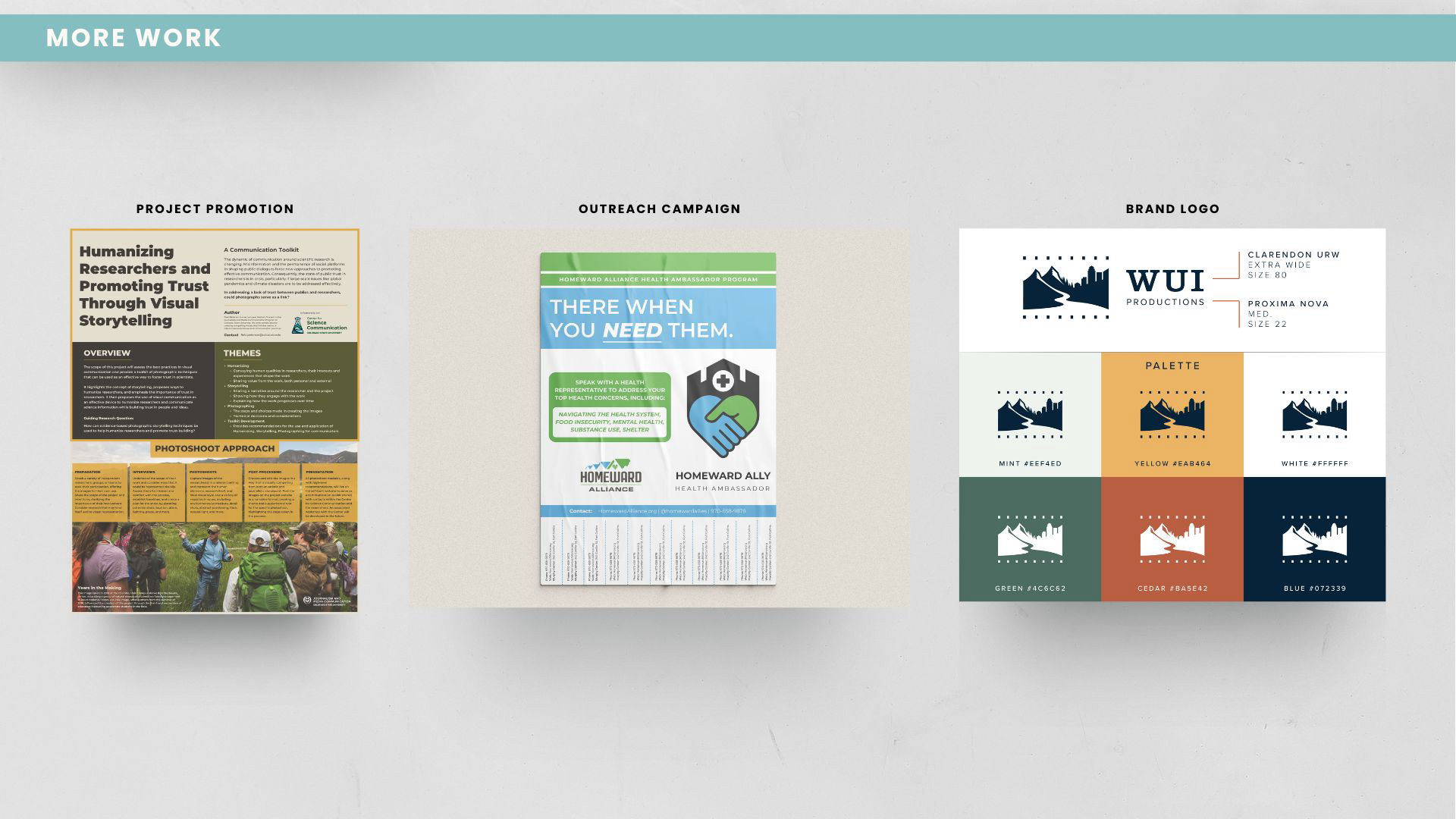Viewport: 1456px width, 819px height.
Task: Click the Photoshoot Approach section banner
Action: (215, 449)
